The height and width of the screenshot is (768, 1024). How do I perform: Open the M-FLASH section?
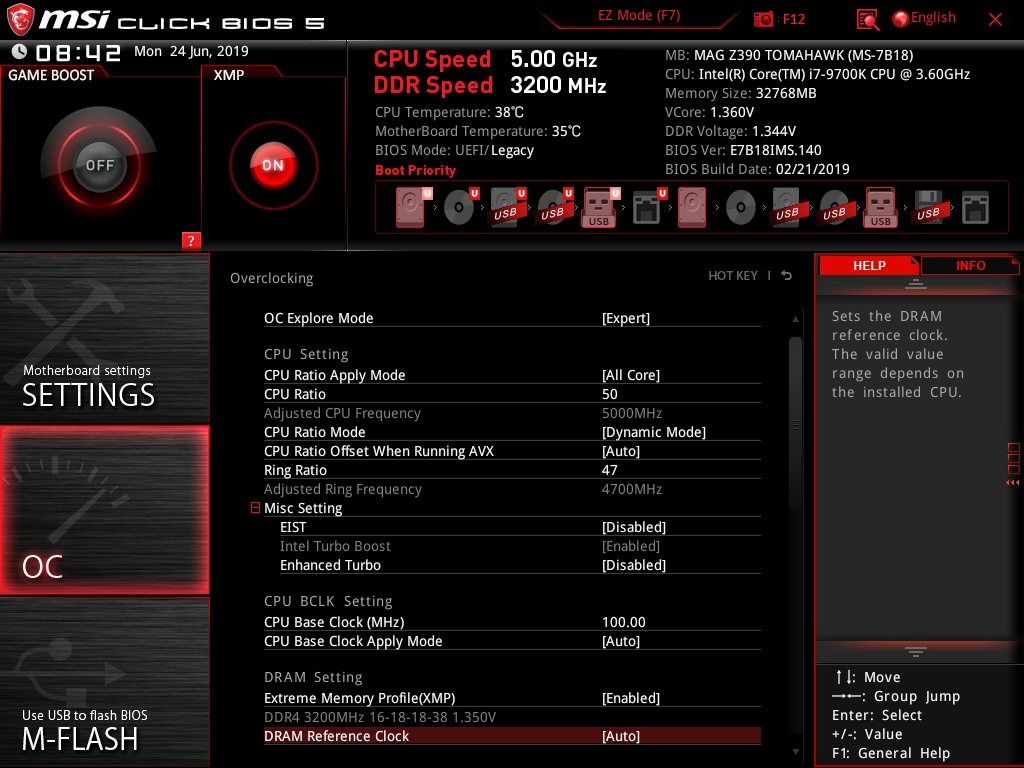pyautogui.click(x=104, y=683)
